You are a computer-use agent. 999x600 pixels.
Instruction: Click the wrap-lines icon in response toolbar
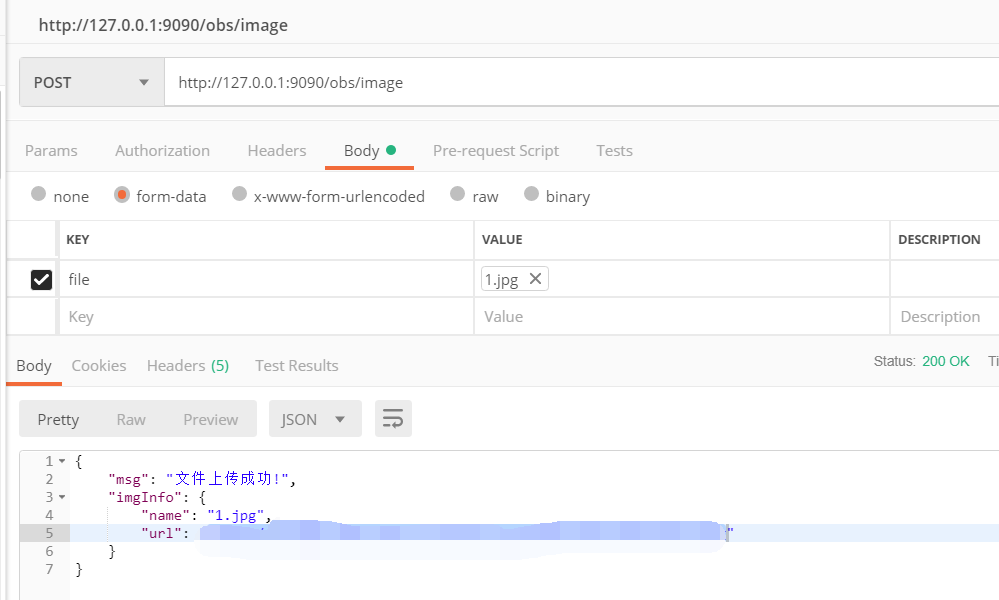[393, 418]
